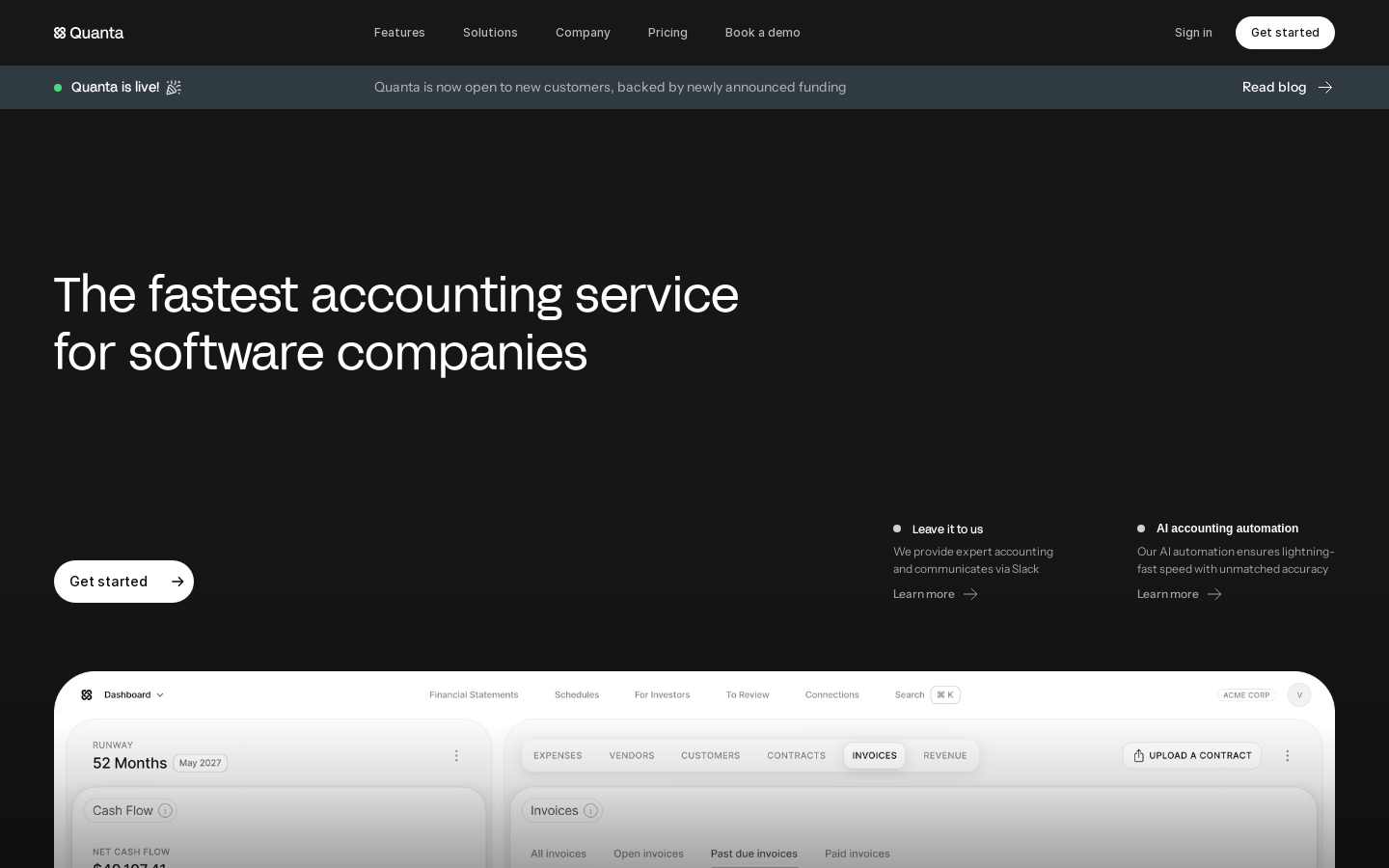The height and width of the screenshot is (868, 1389).
Task: Click the AI accounting automation heading
Action: coord(1227,529)
